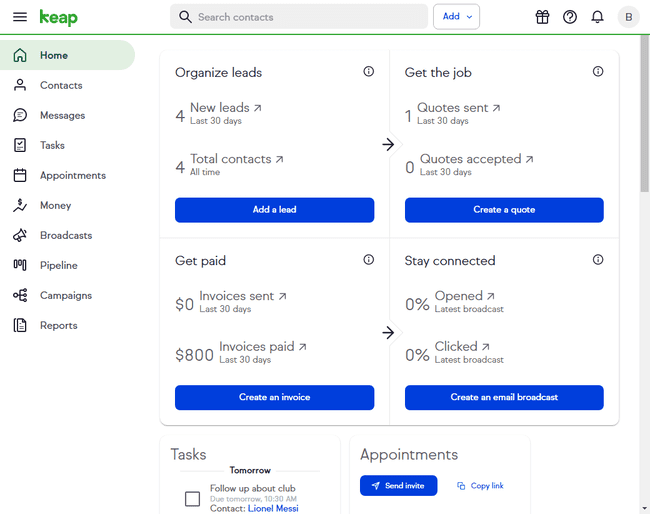Open the help question mark icon
Image resolution: width=650 pixels, height=514 pixels.
click(x=570, y=17)
